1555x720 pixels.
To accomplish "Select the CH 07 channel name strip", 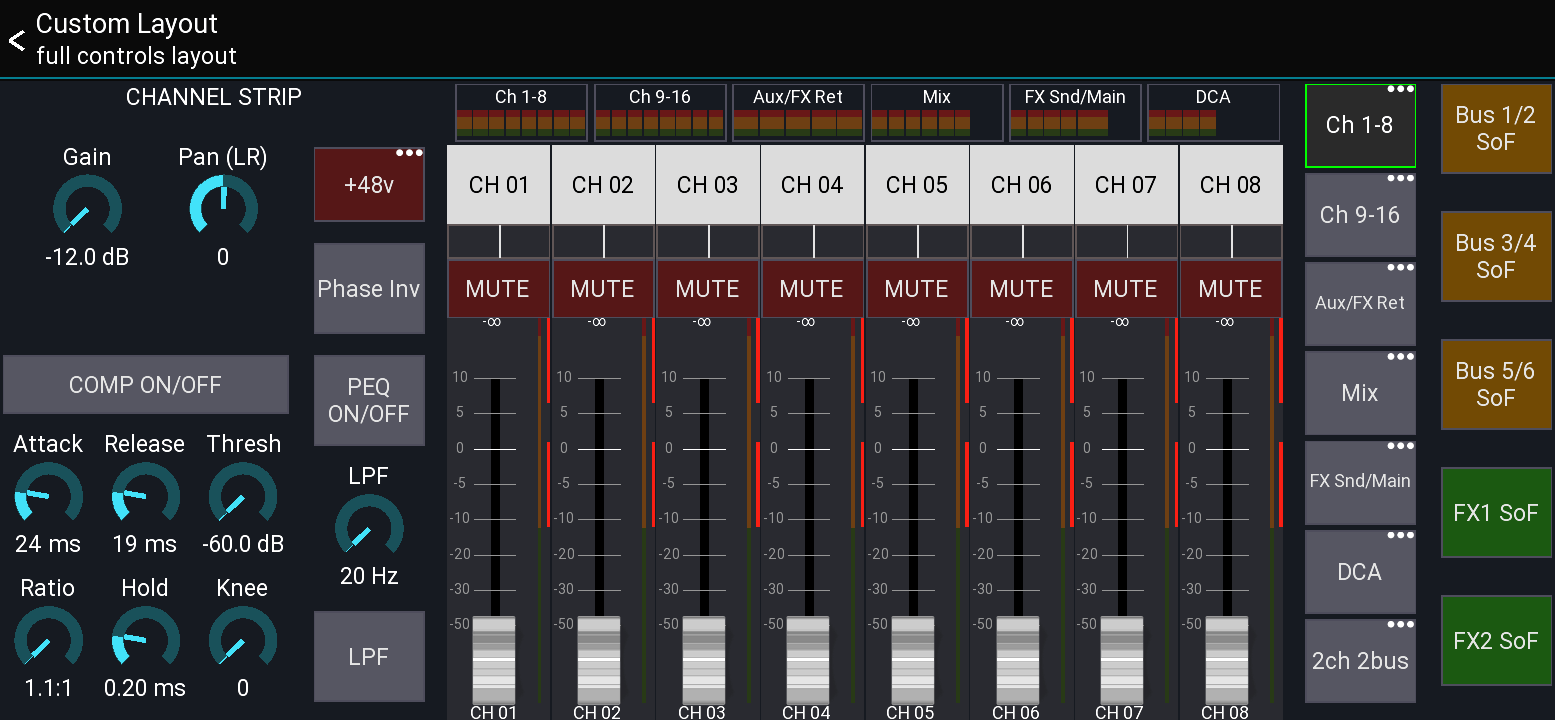I will click(x=1126, y=184).
